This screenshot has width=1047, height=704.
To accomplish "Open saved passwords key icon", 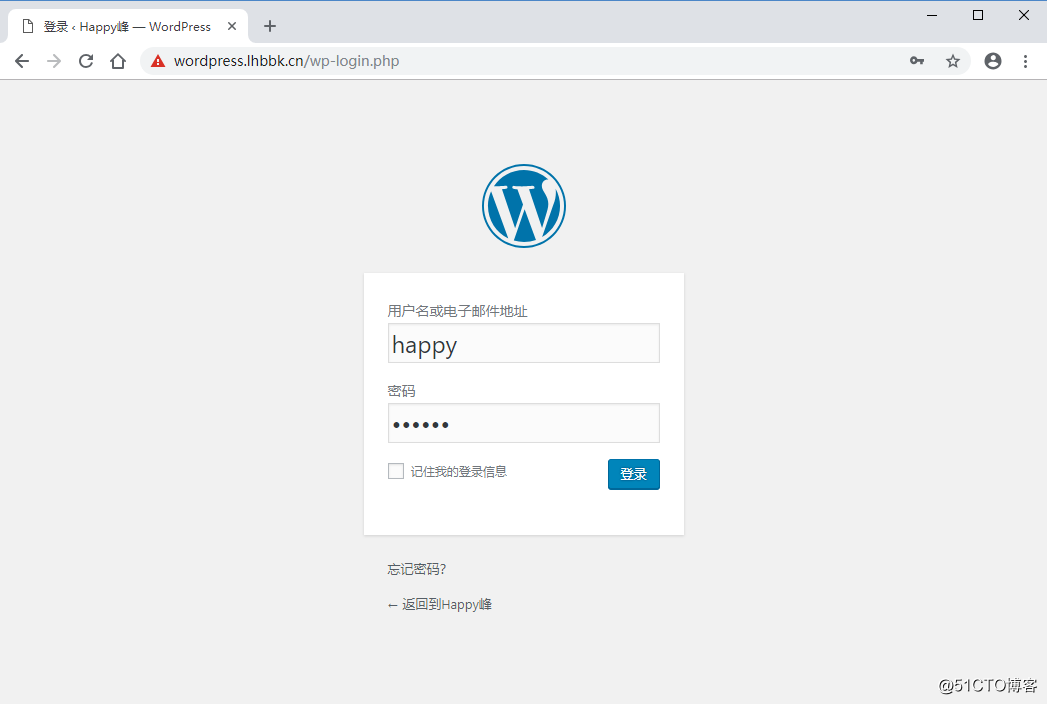I will (917, 61).
